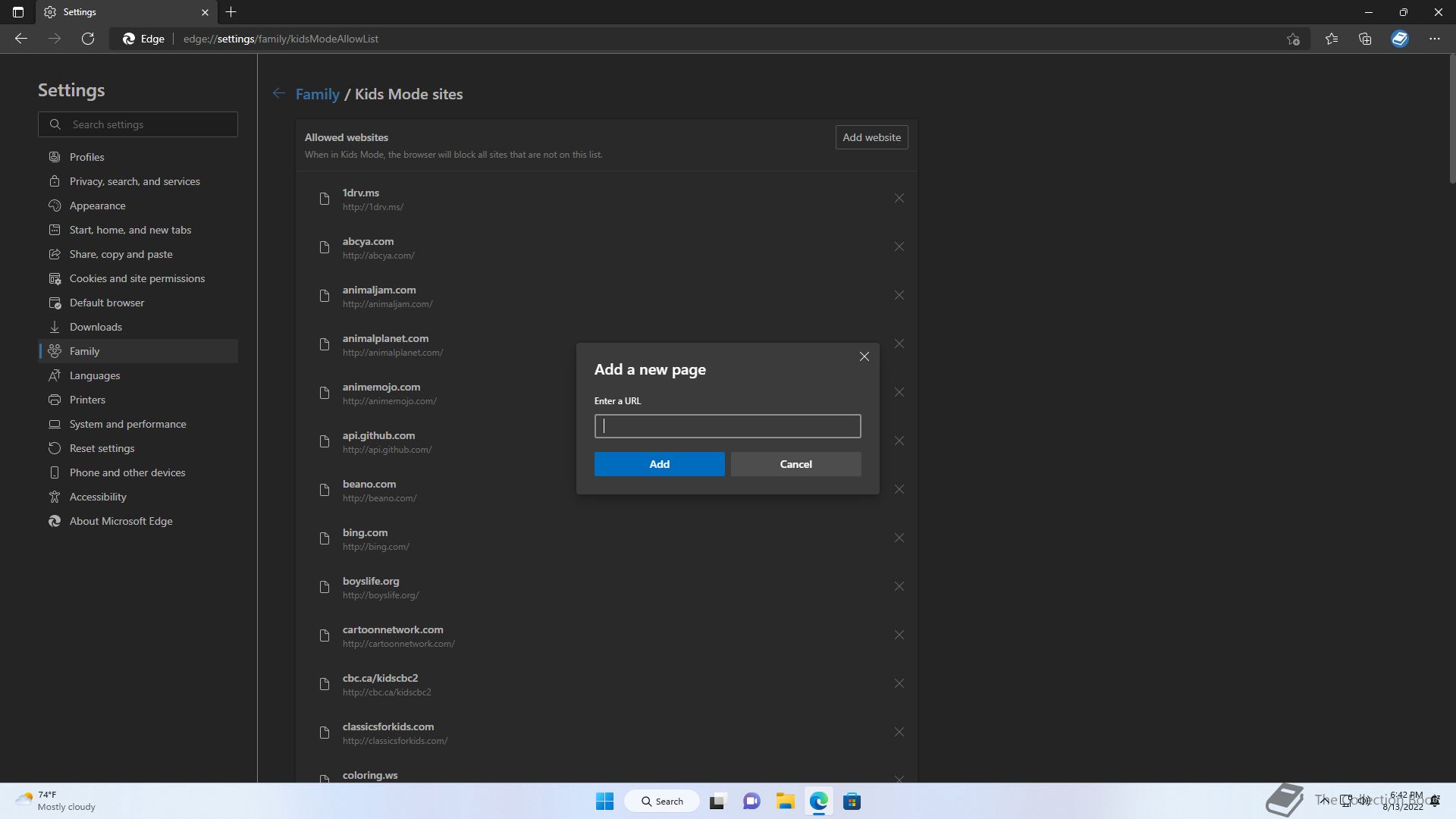This screenshot has width=1456, height=819.
Task: Open Privacy, search, and services settings
Action: pyautogui.click(x=138, y=181)
